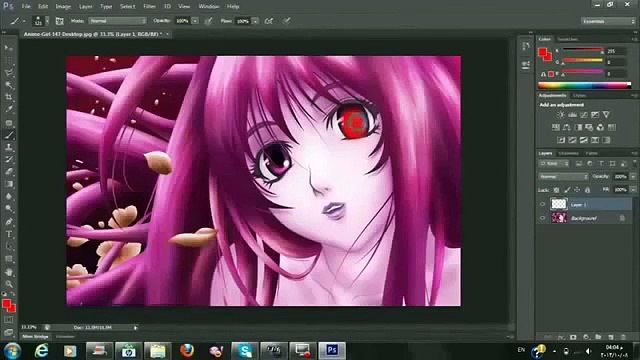Switch to the Swatches tab

tap(568, 39)
